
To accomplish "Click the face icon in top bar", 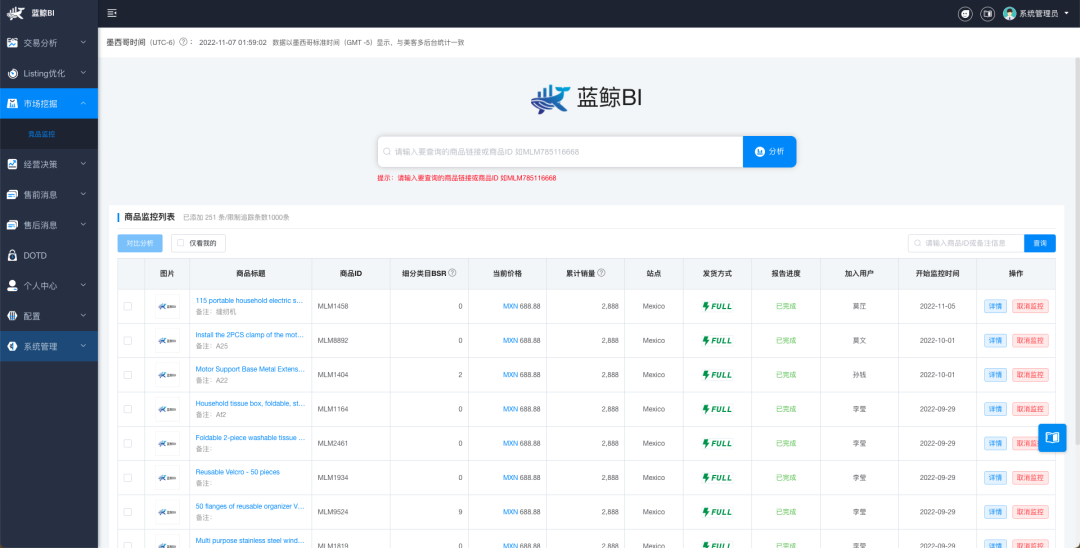I will coord(965,13).
